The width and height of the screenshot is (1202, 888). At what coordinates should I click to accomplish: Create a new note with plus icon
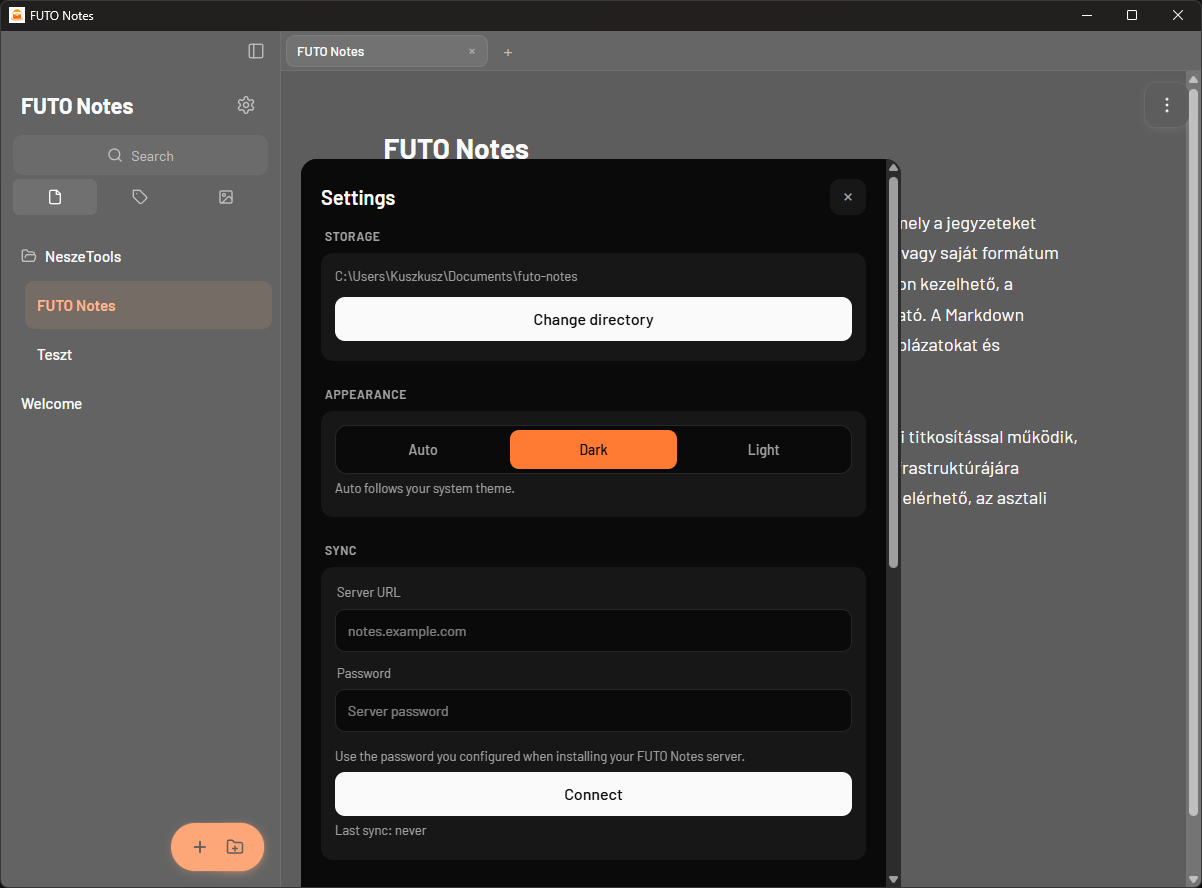tap(200, 847)
